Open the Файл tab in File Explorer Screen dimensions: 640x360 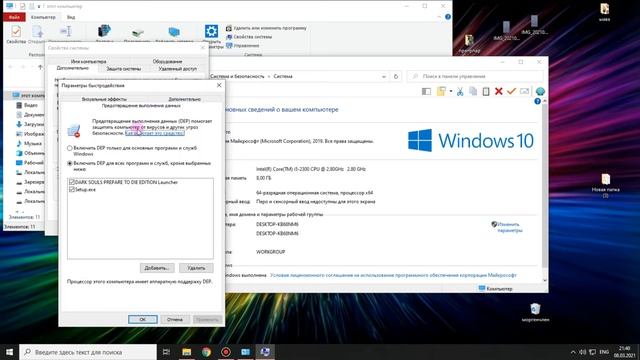point(14,17)
